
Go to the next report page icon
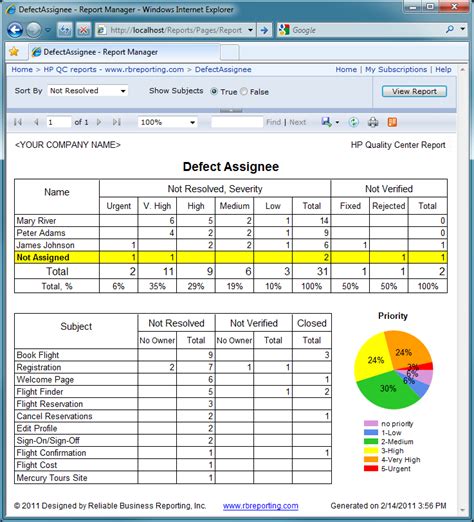click(99, 122)
